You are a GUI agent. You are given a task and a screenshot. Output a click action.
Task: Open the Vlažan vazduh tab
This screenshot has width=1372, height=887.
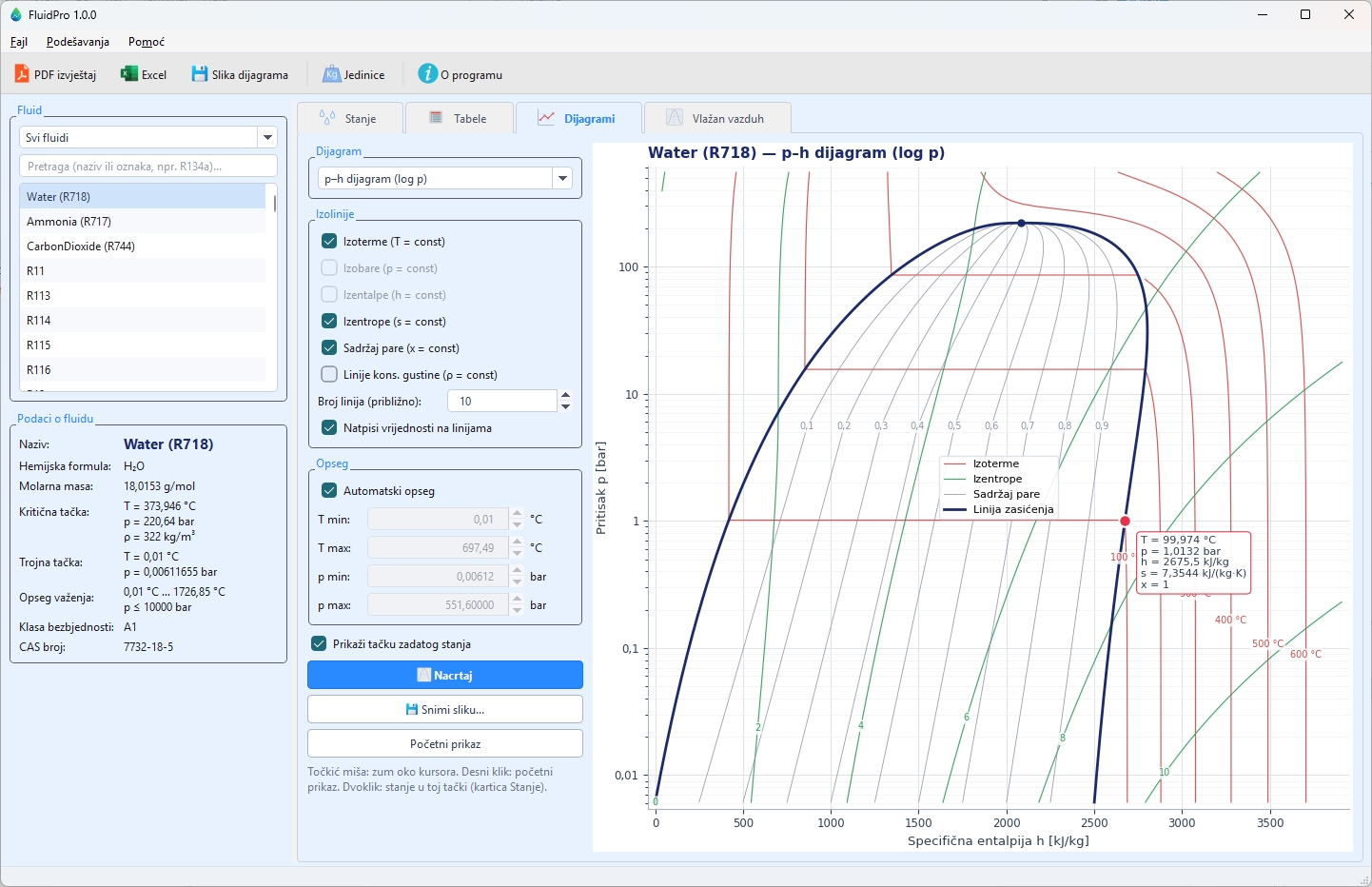pos(717,118)
